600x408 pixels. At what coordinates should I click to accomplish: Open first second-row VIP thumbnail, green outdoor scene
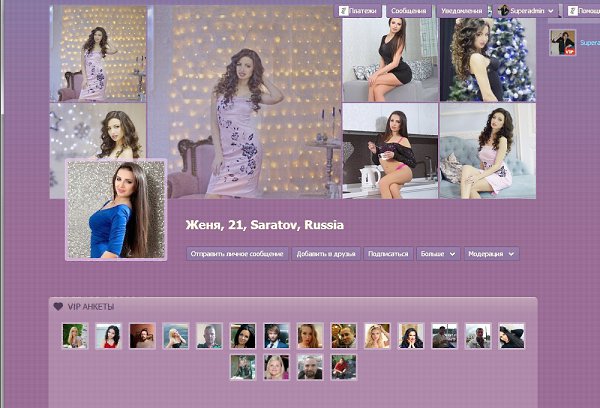(x=243, y=367)
